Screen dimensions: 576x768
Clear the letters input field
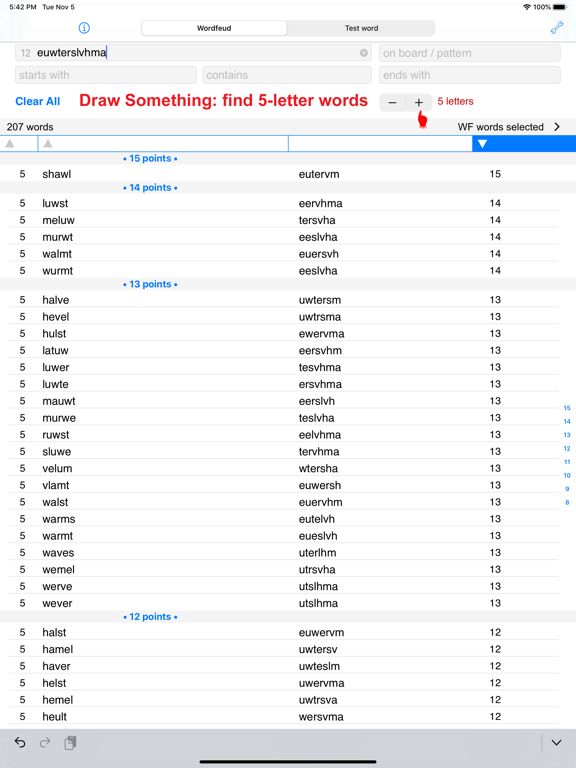coord(363,53)
